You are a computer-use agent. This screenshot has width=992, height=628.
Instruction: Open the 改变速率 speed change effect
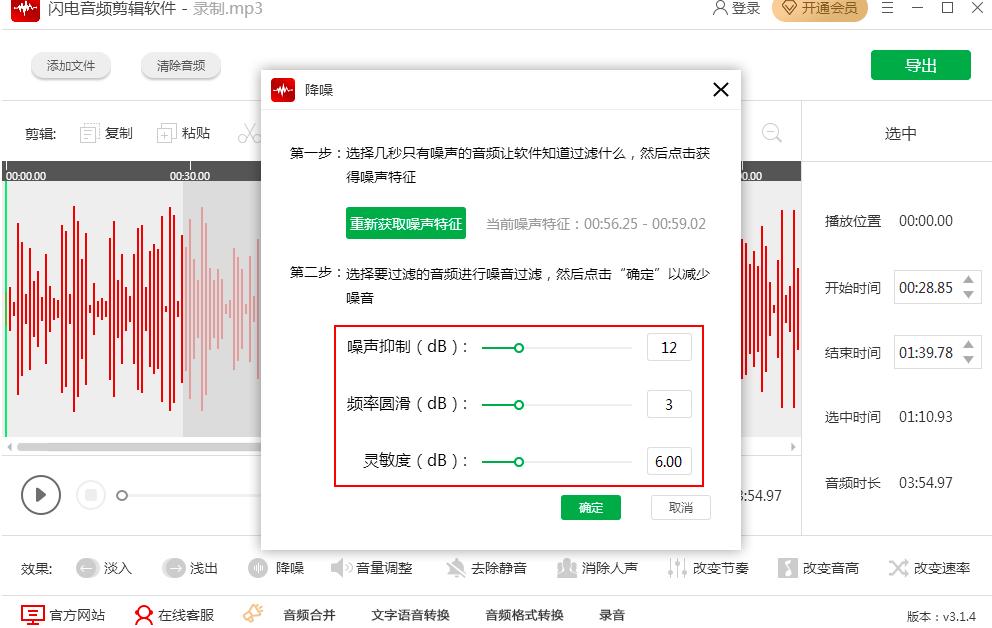[929, 568]
